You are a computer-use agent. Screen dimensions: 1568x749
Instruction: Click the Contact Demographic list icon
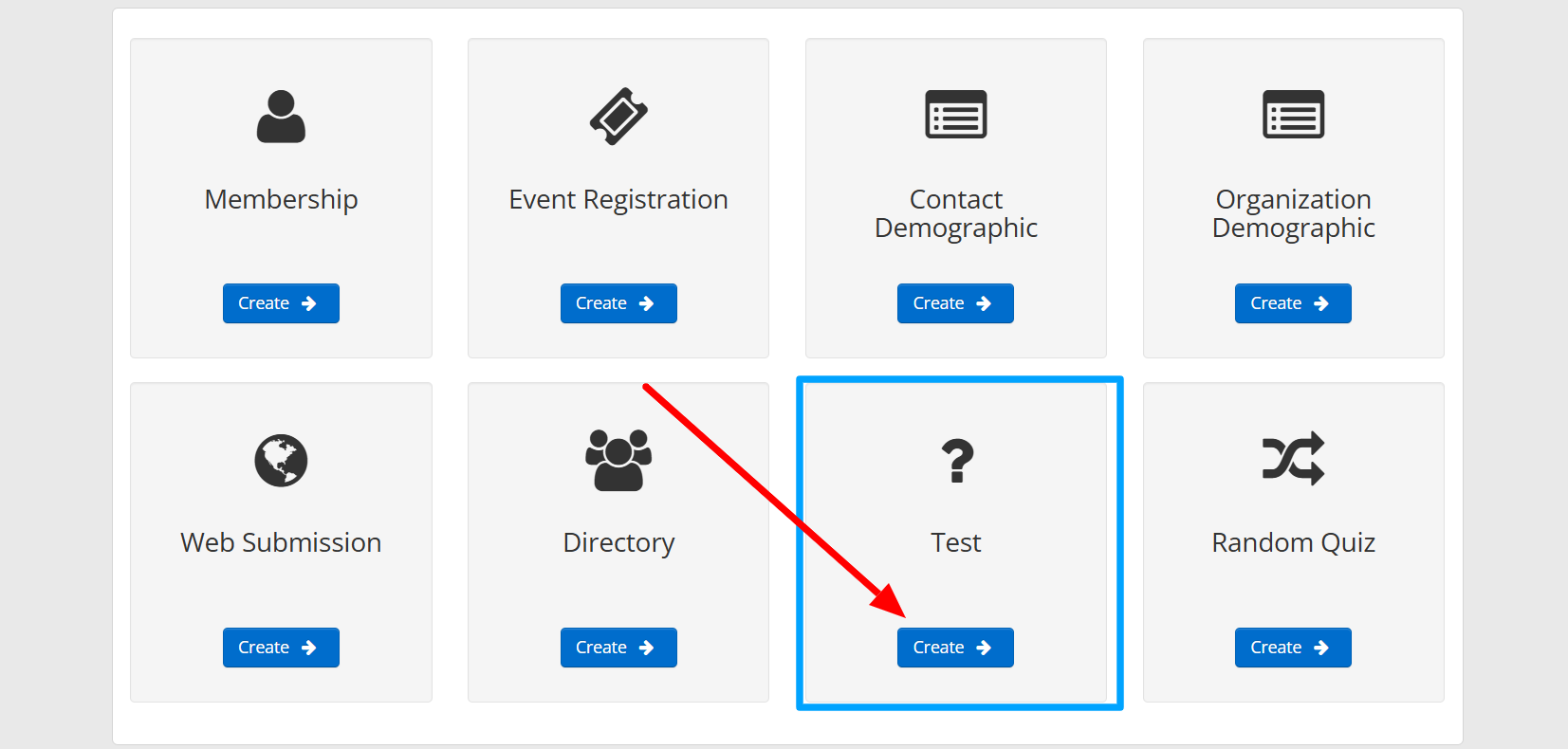pos(955,115)
